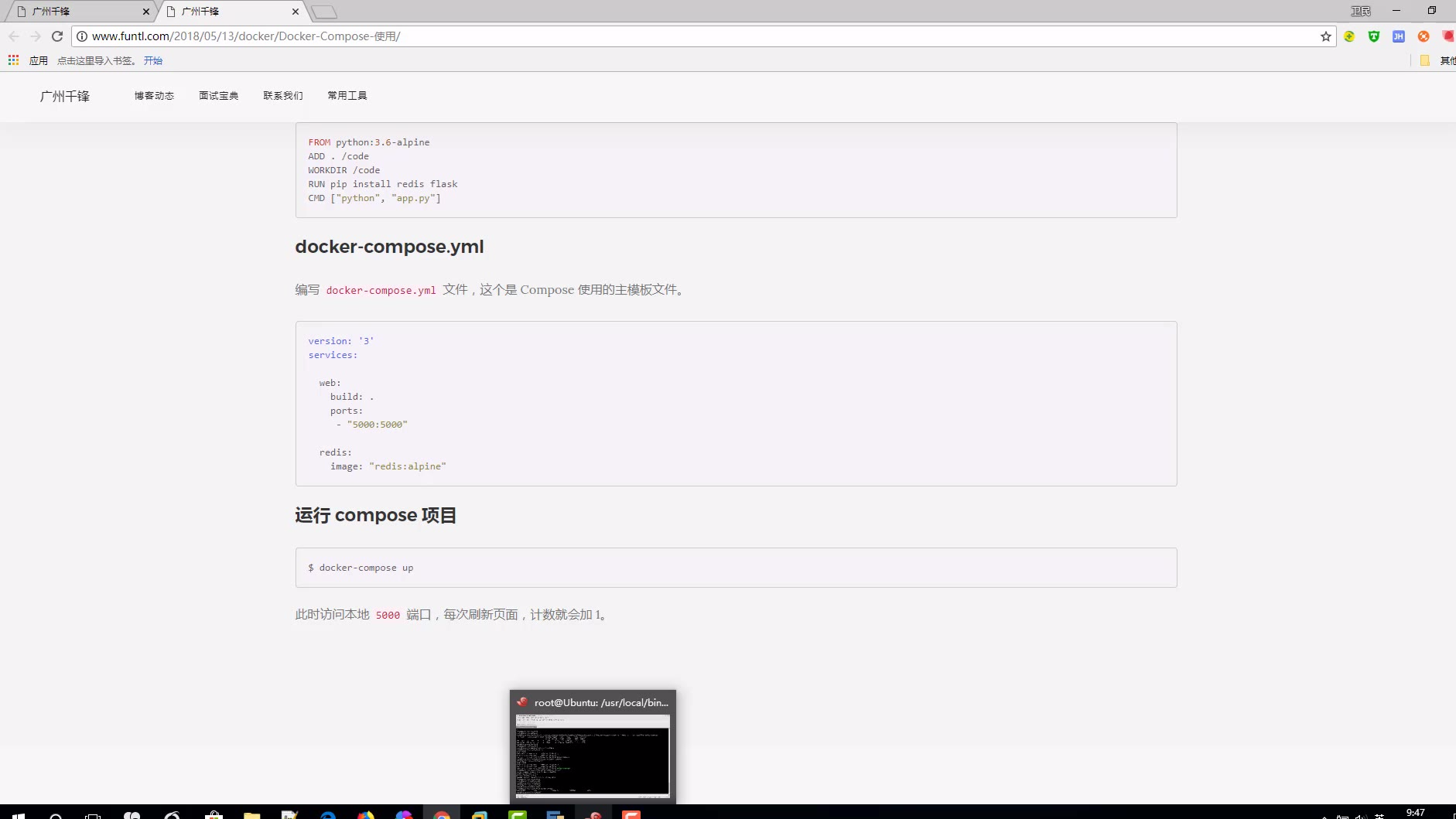Click the root@Ubuntu preview title
The height and width of the screenshot is (819, 1456).
(x=601, y=702)
